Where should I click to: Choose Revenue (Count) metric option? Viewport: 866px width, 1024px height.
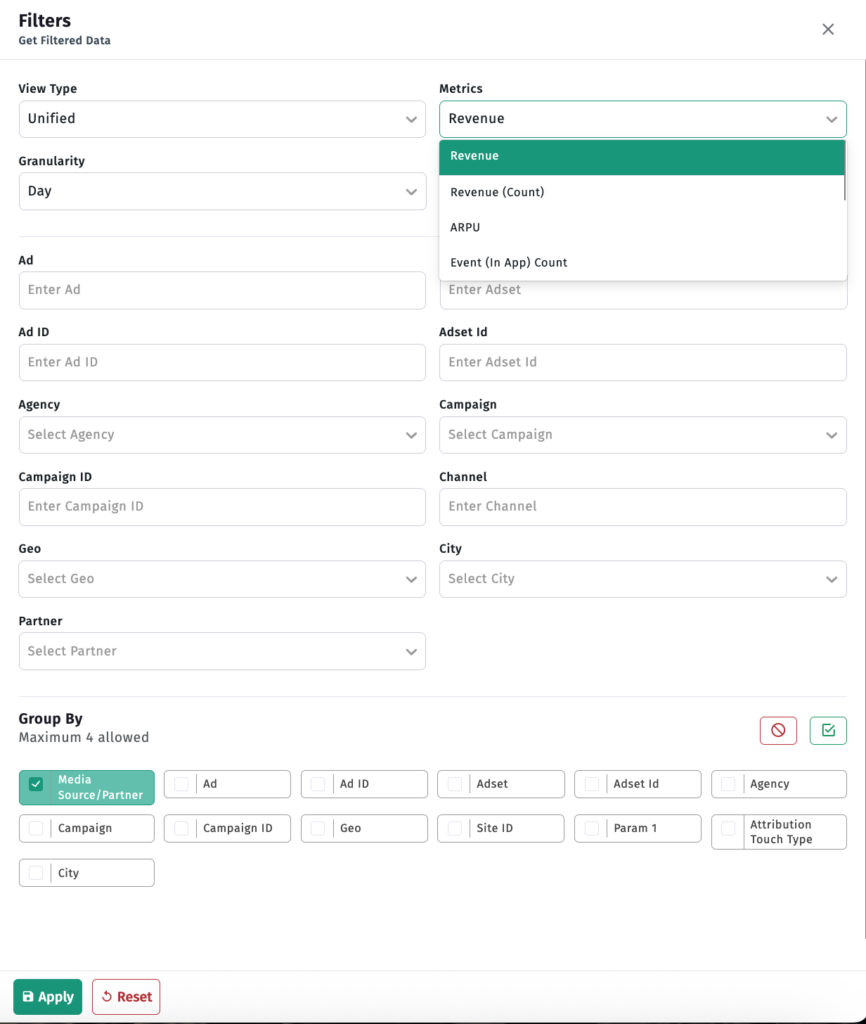coord(641,192)
